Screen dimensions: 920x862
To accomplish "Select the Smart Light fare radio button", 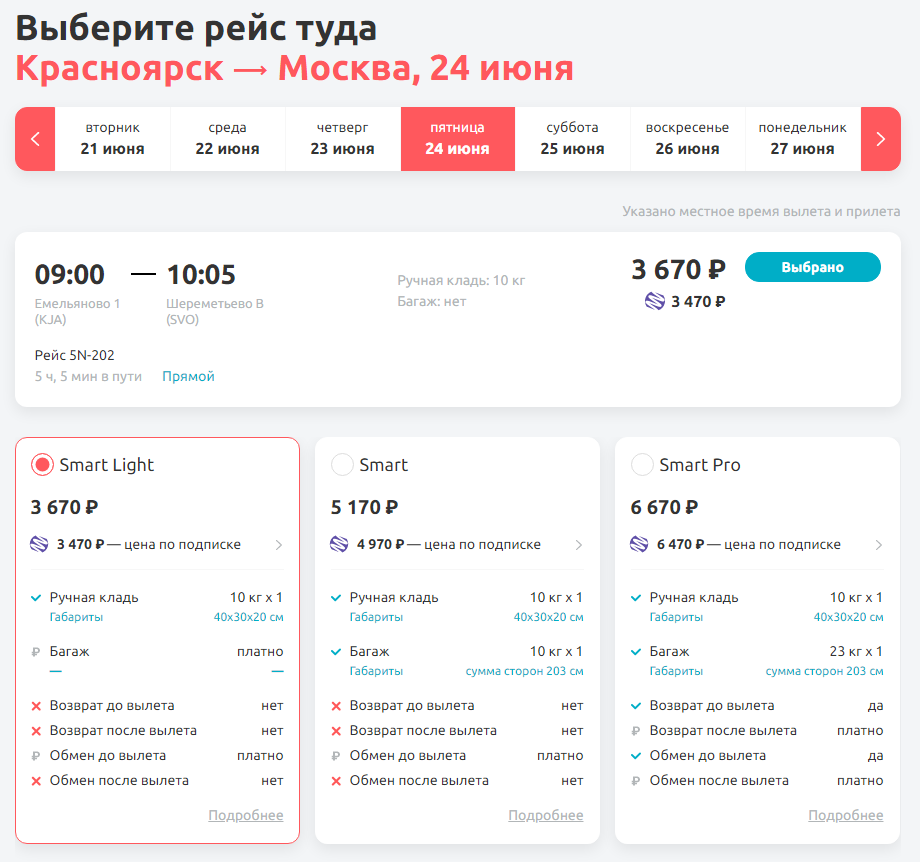I will [42, 465].
